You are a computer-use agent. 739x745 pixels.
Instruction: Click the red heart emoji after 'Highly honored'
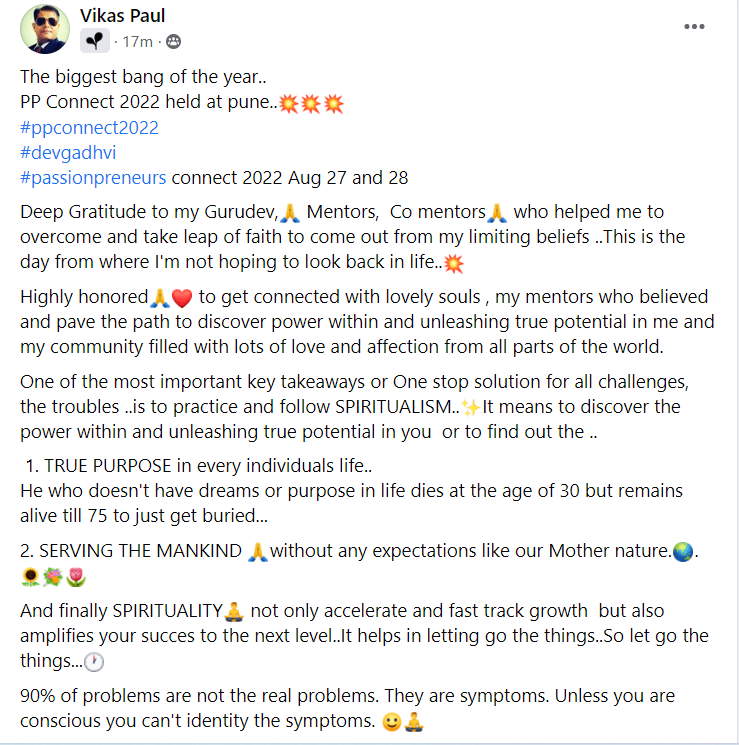pyautogui.click(x=181, y=297)
